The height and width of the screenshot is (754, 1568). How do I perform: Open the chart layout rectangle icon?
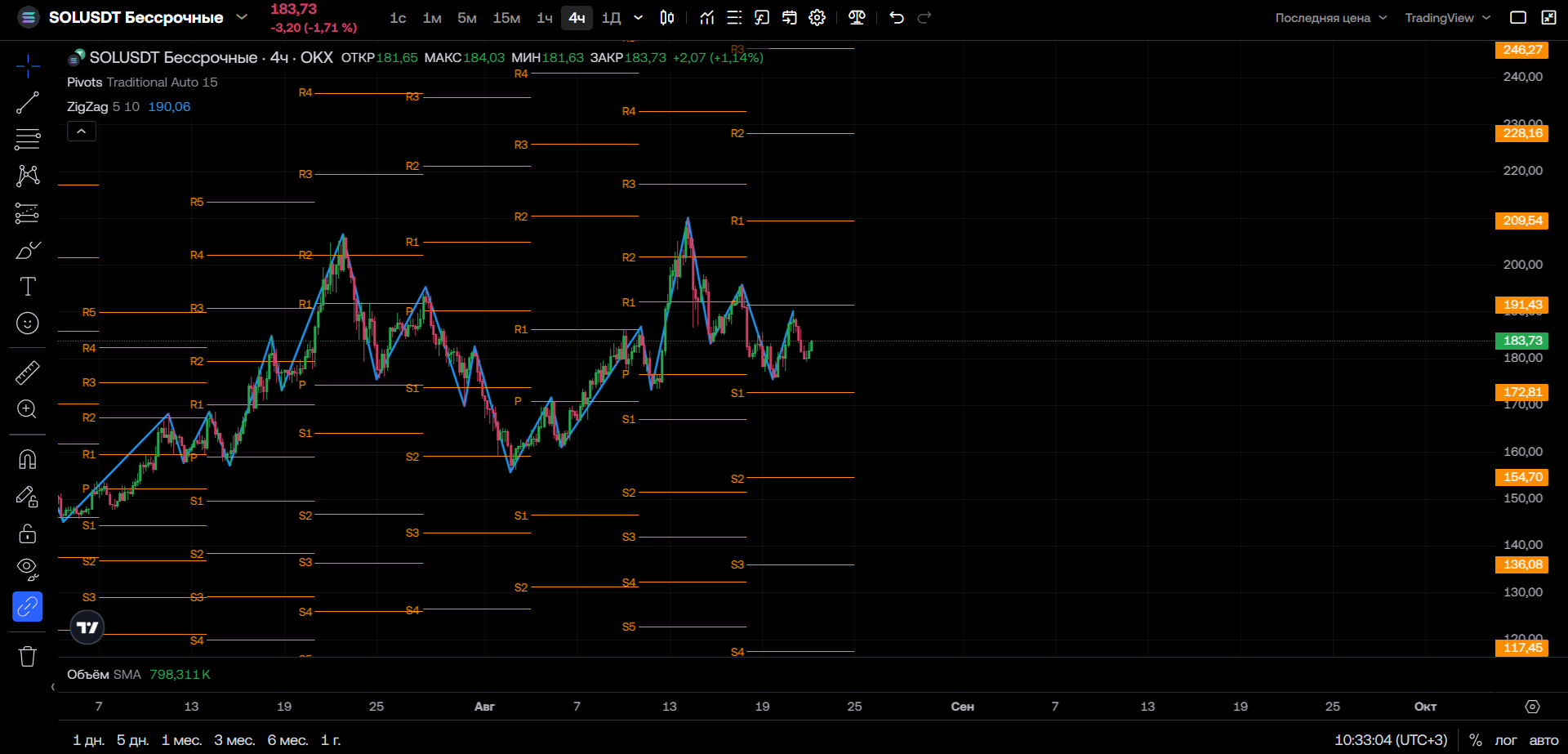coord(1518,18)
